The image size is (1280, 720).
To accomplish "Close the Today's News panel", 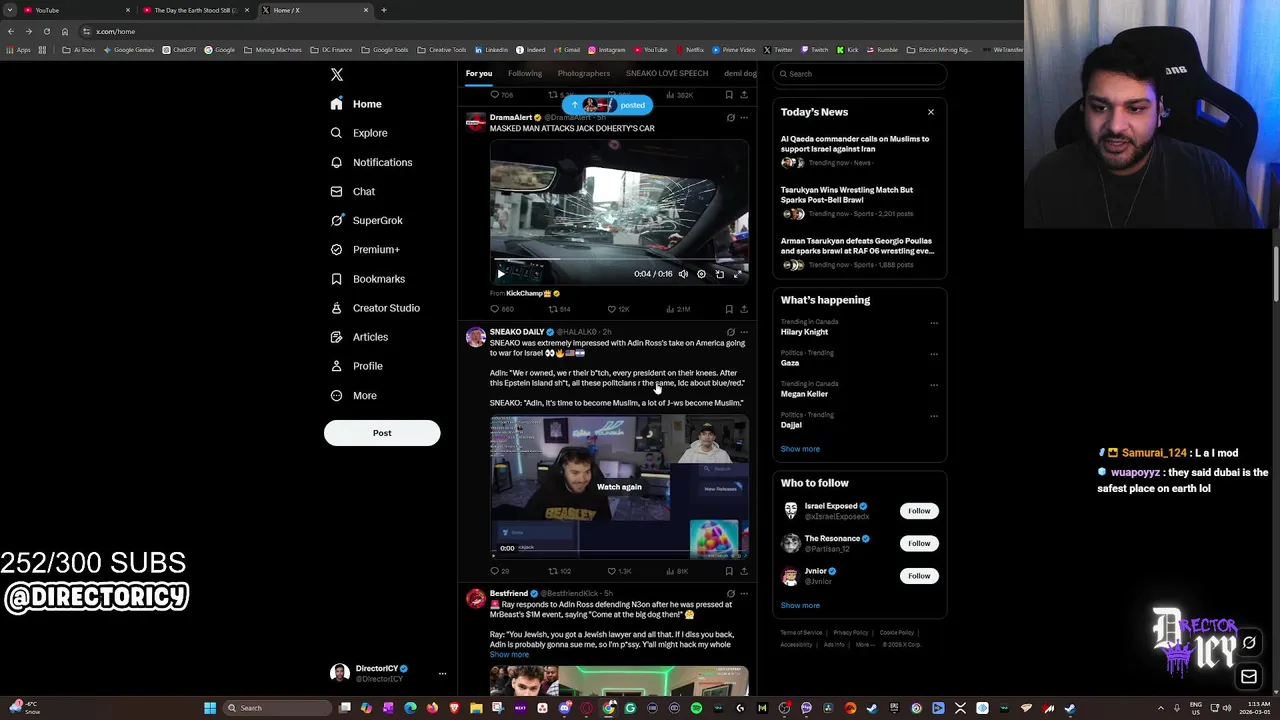I will pos(930,112).
